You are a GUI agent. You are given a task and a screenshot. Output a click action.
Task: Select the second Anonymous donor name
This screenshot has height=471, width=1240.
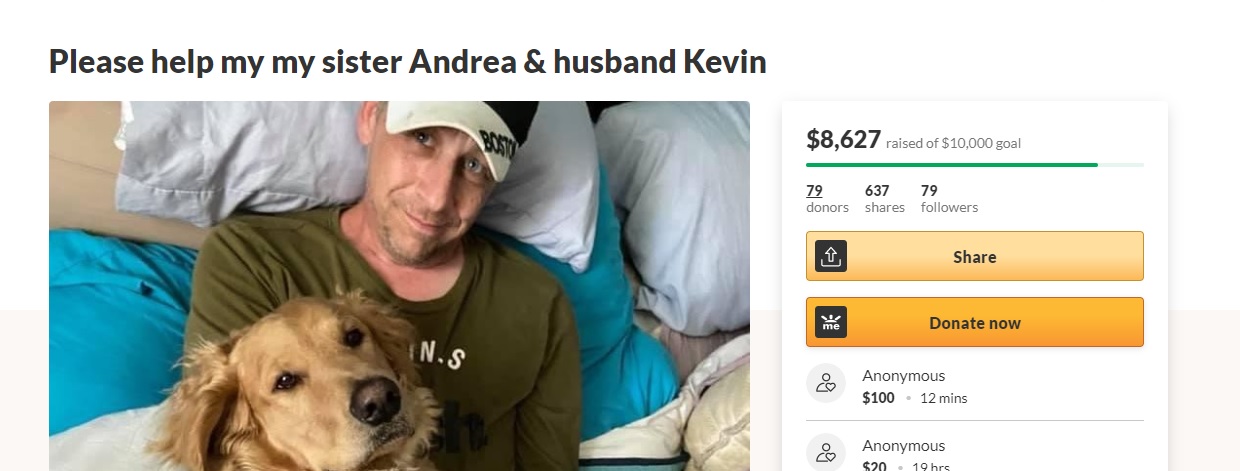tap(903, 446)
